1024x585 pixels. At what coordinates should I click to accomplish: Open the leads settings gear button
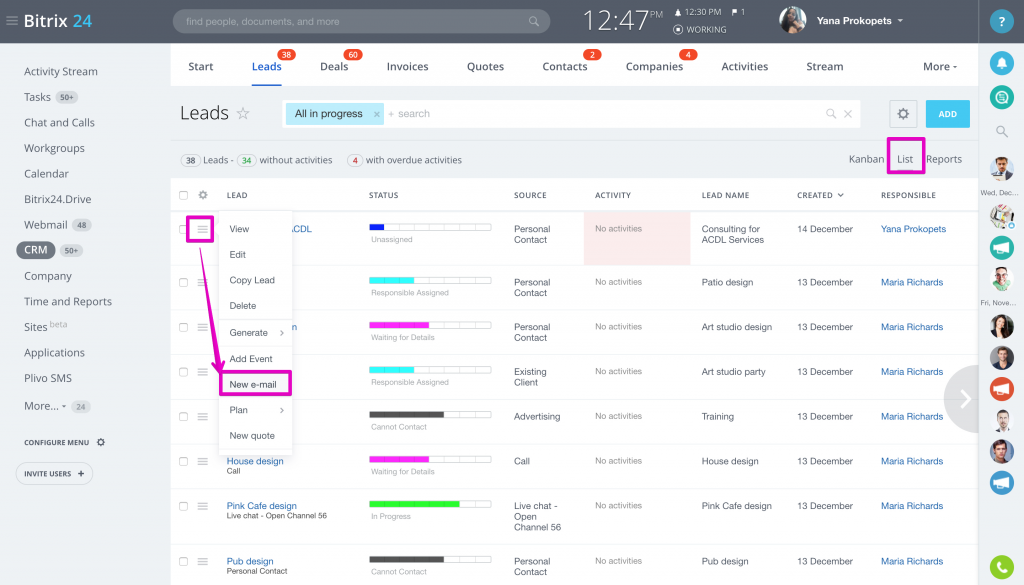click(x=903, y=114)
